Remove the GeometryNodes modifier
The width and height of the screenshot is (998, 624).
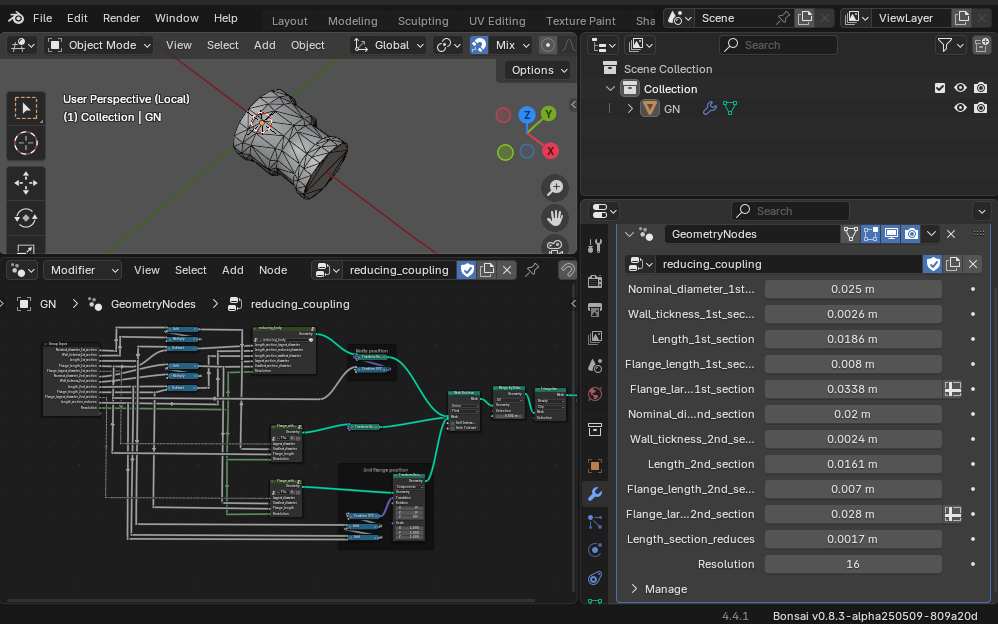click(x=951, y=234)
